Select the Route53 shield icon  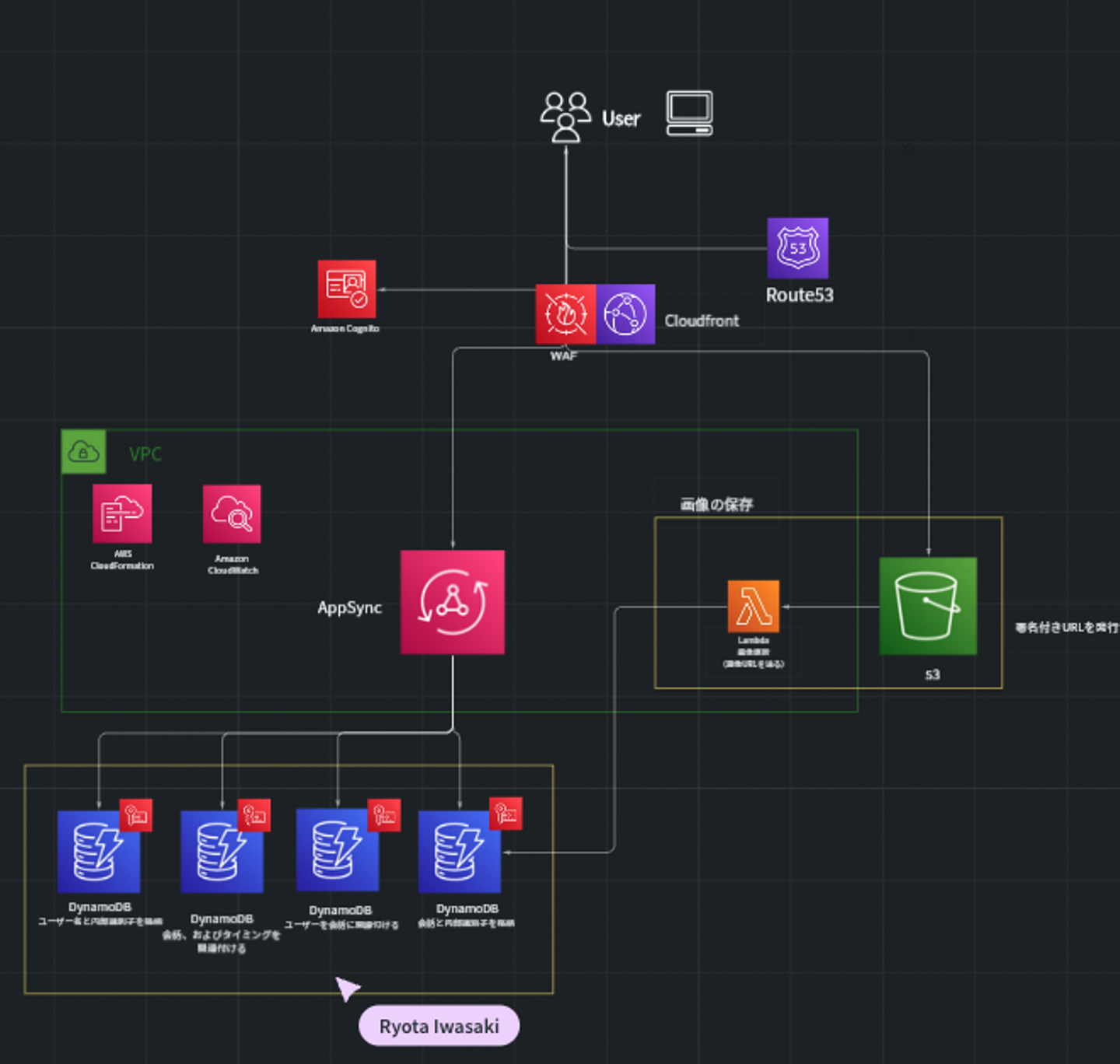(x=797, y=248)
